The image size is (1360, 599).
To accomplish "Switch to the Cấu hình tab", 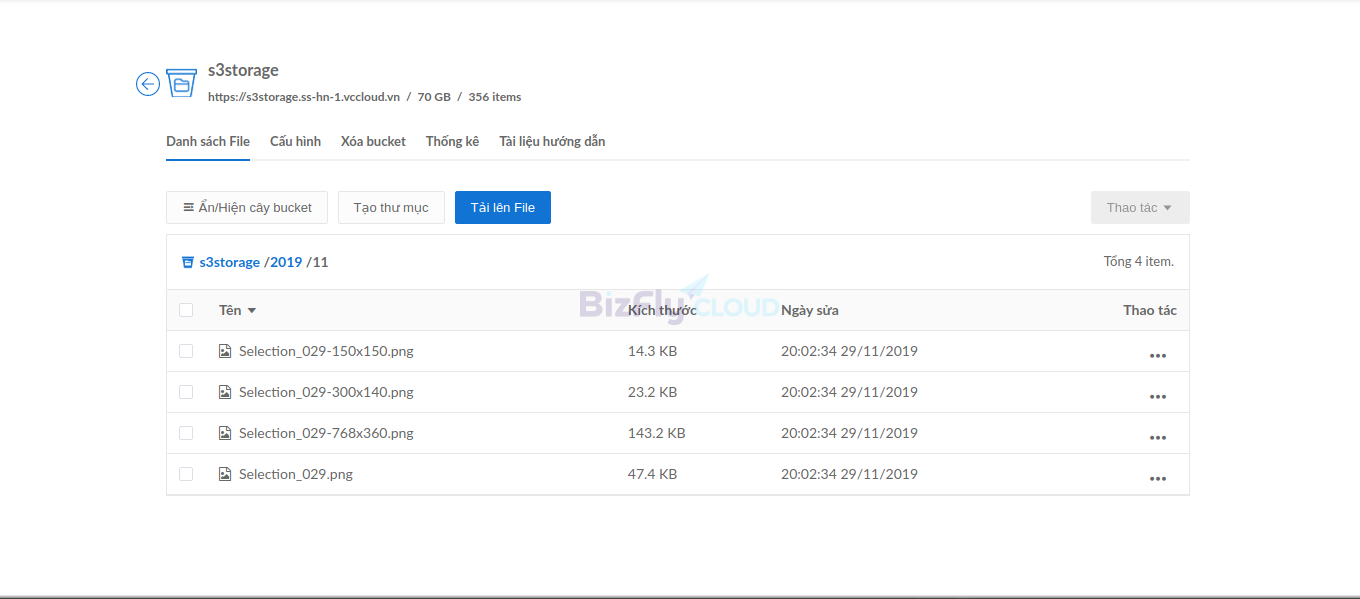I will tap(295, 141).
